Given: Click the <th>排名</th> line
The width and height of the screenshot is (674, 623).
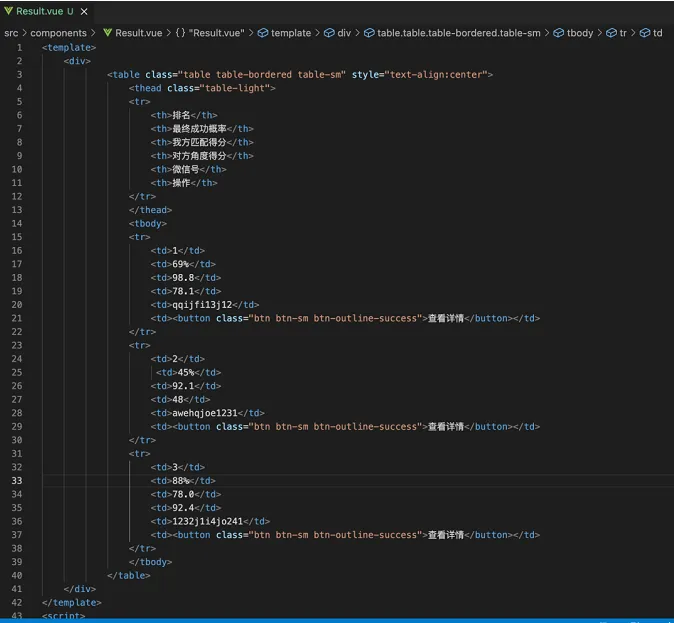Looking at the screenshot, I should [184, 115].
